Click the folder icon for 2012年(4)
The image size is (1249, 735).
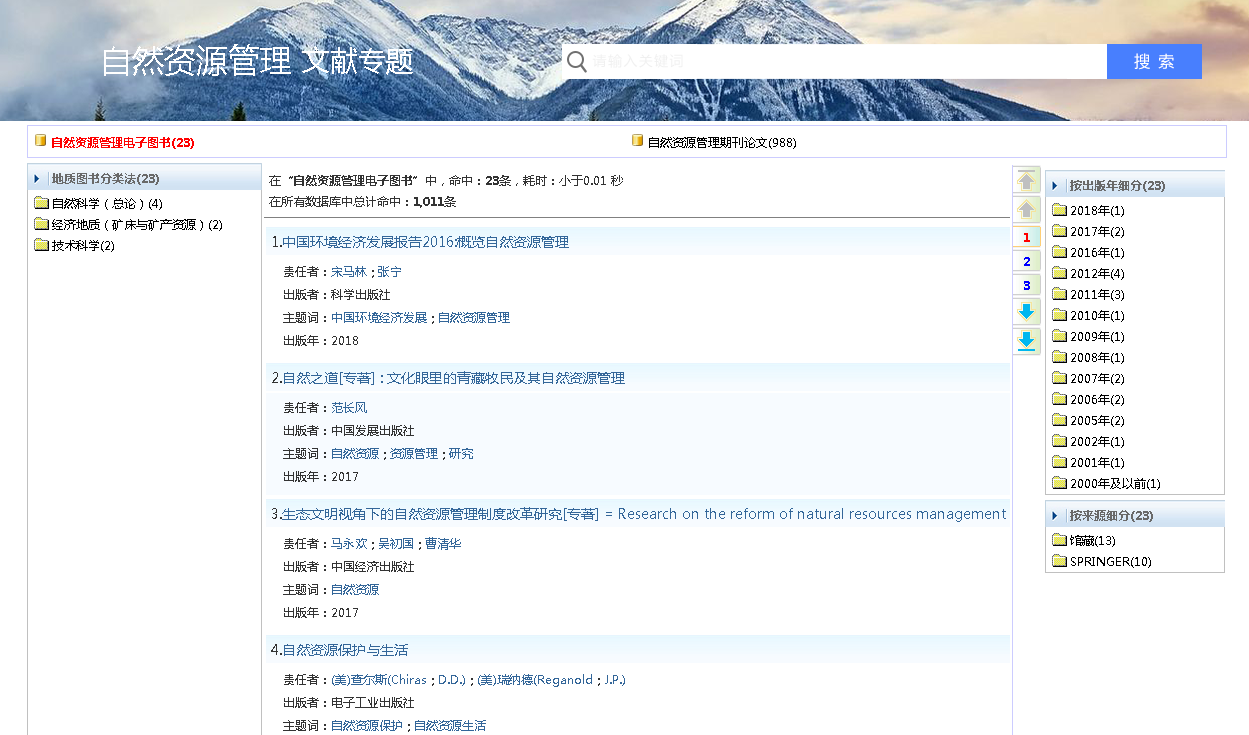click(1059, 273)
